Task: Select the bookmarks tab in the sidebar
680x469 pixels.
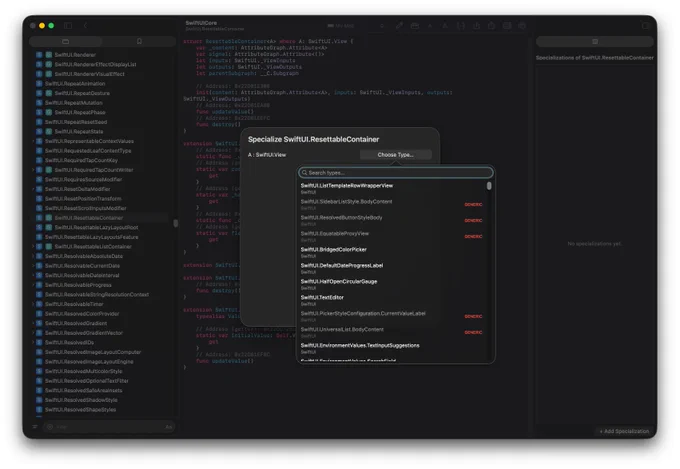Action: [139, 41]
